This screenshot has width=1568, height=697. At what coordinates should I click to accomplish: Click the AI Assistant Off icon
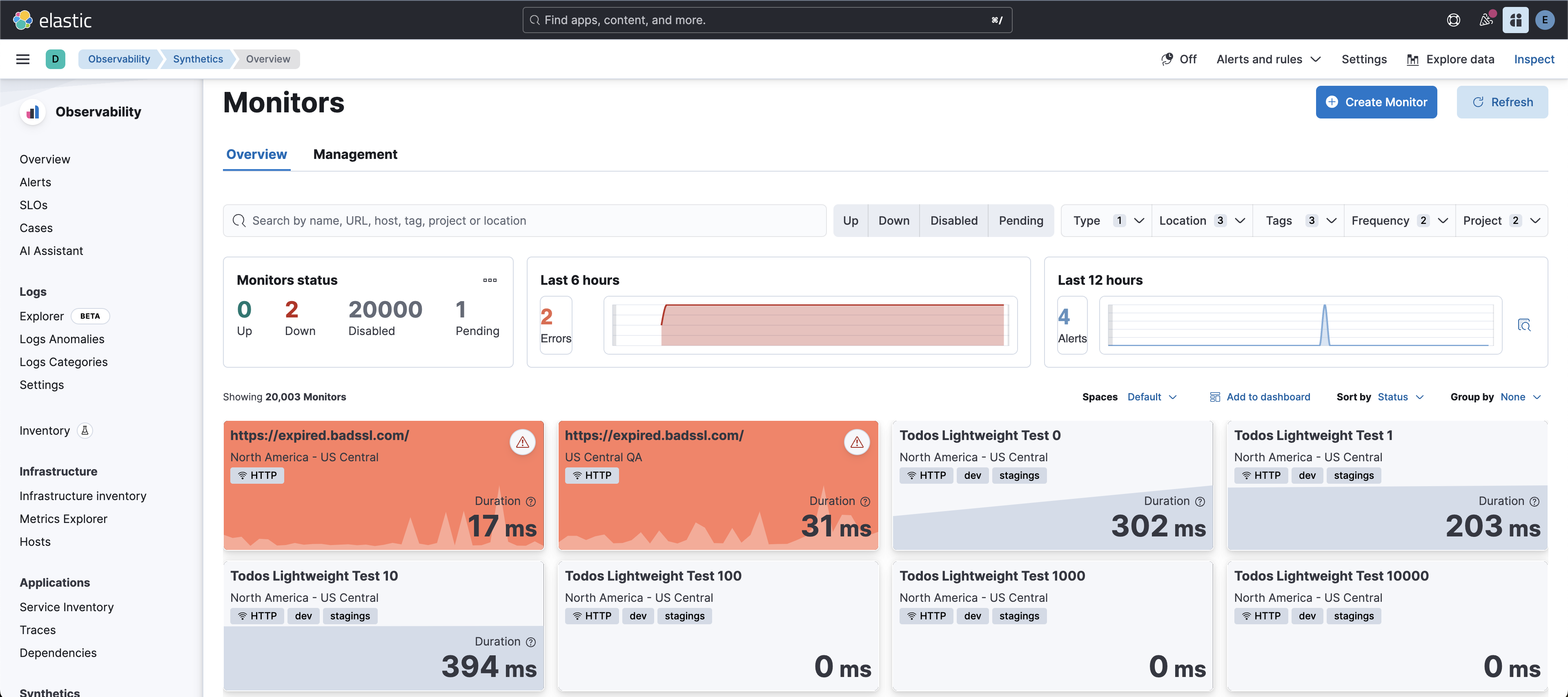[x=1167, y=59]
